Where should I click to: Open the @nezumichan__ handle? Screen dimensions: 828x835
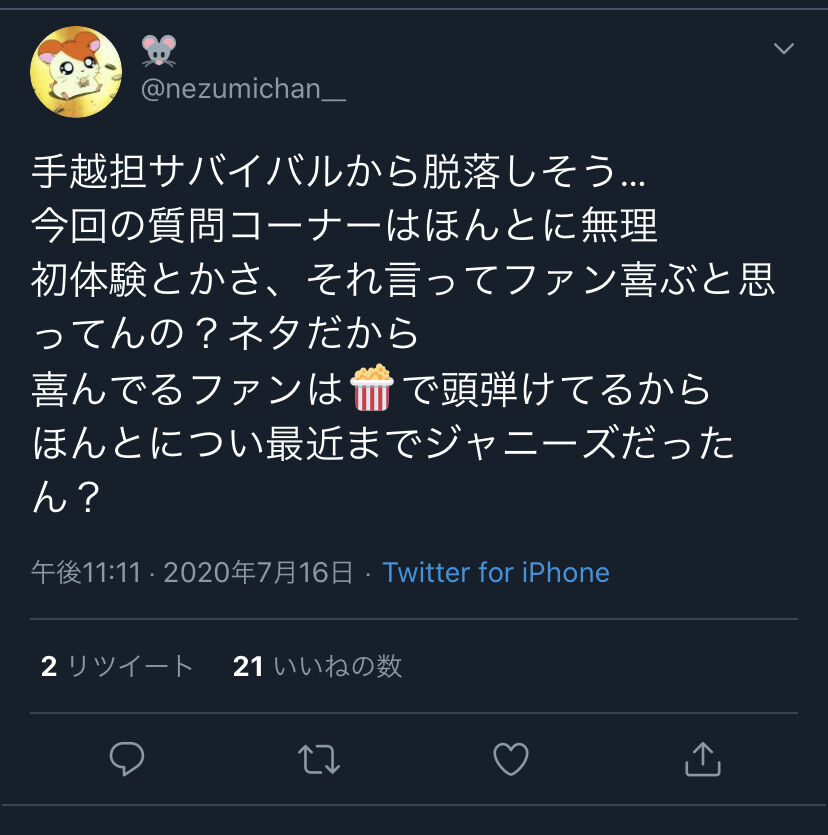coord(243,89)
